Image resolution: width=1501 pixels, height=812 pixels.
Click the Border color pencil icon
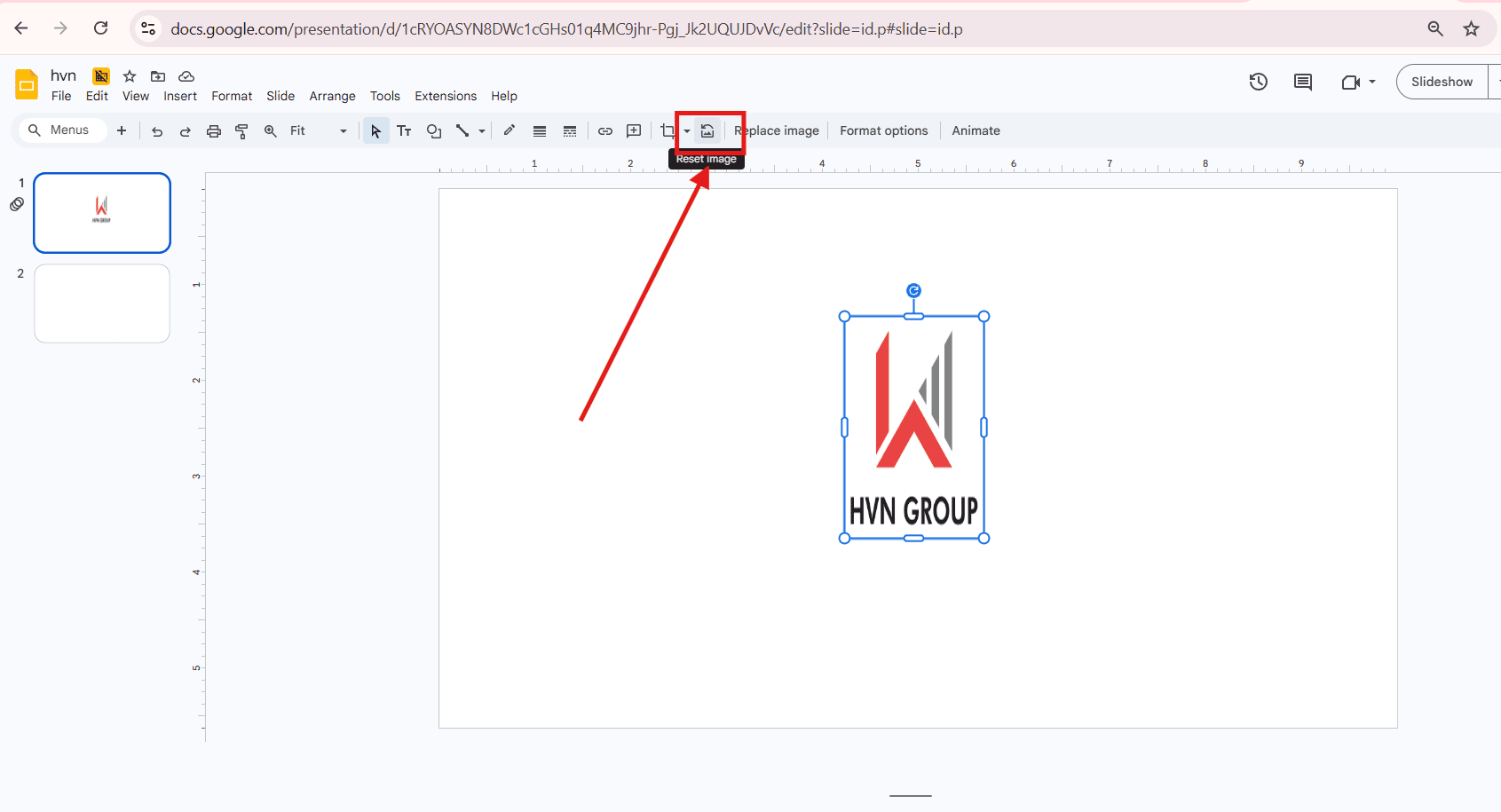click(x=510, y=130)
